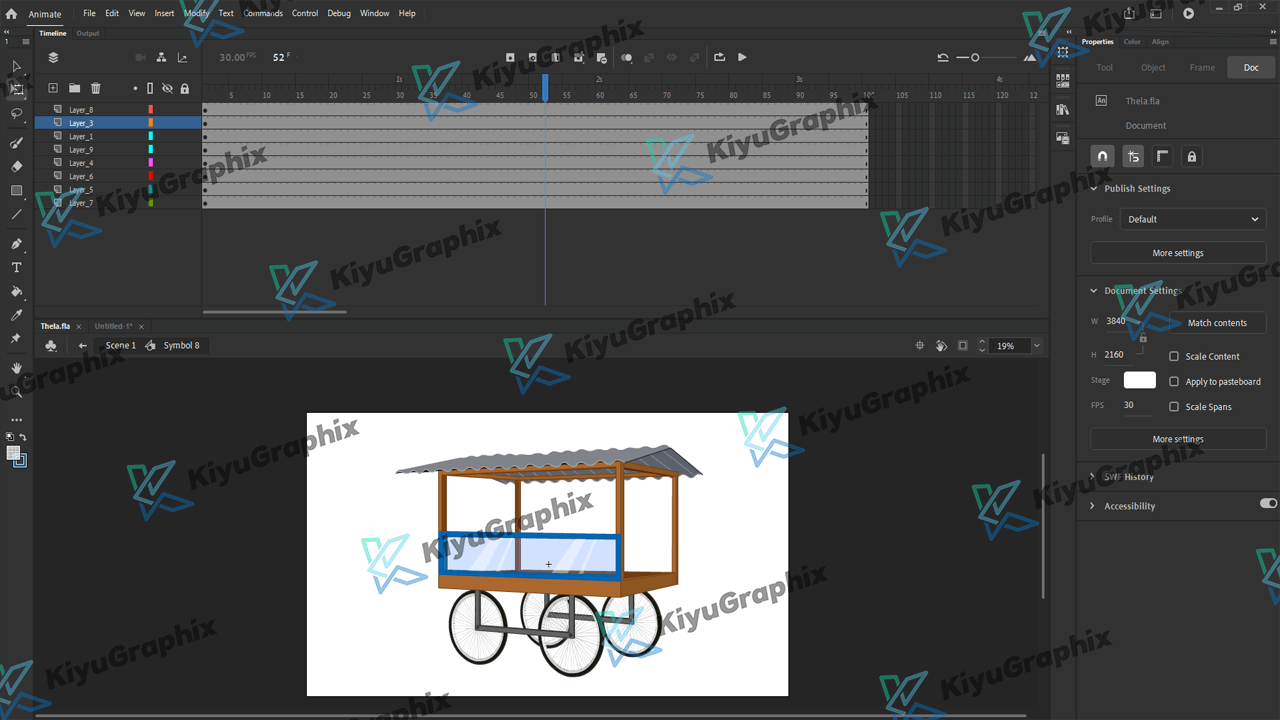1280x720 pixels.
Task: Click the back arrow beside Scene 1
Action: pyautogui.click(x=83, y=345)
